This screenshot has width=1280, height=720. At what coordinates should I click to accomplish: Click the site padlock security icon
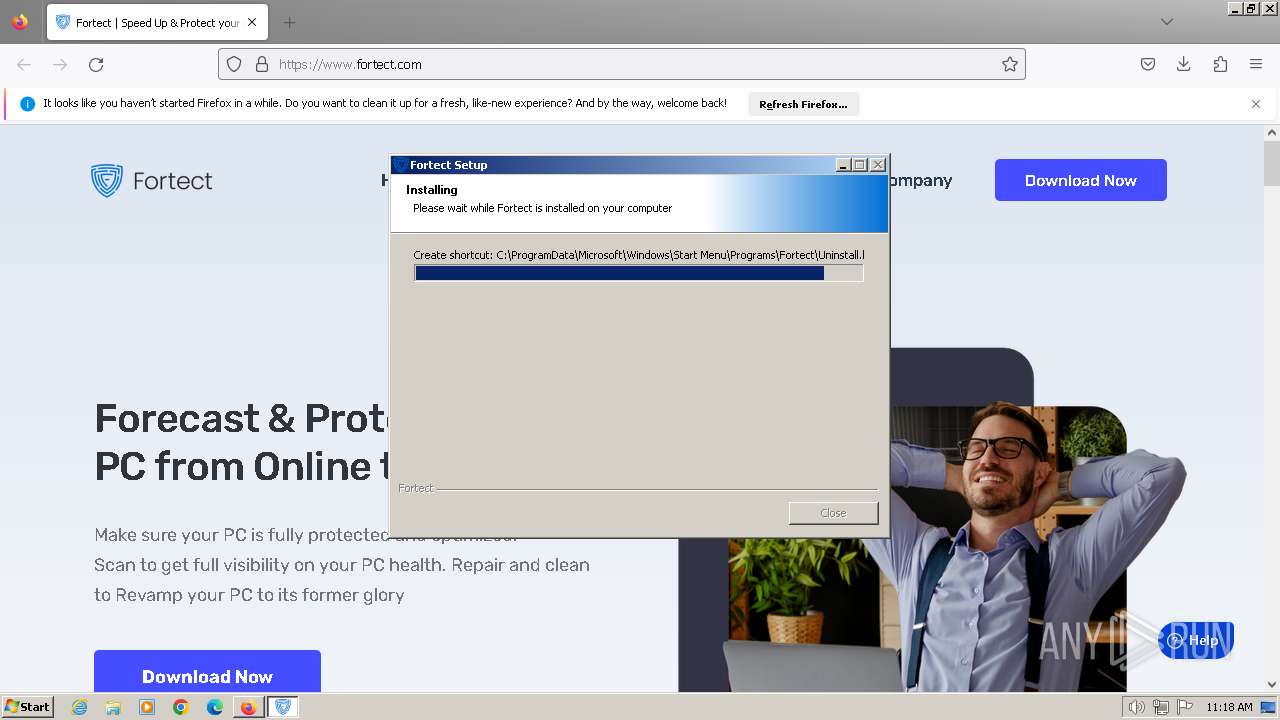click(262, 64)
